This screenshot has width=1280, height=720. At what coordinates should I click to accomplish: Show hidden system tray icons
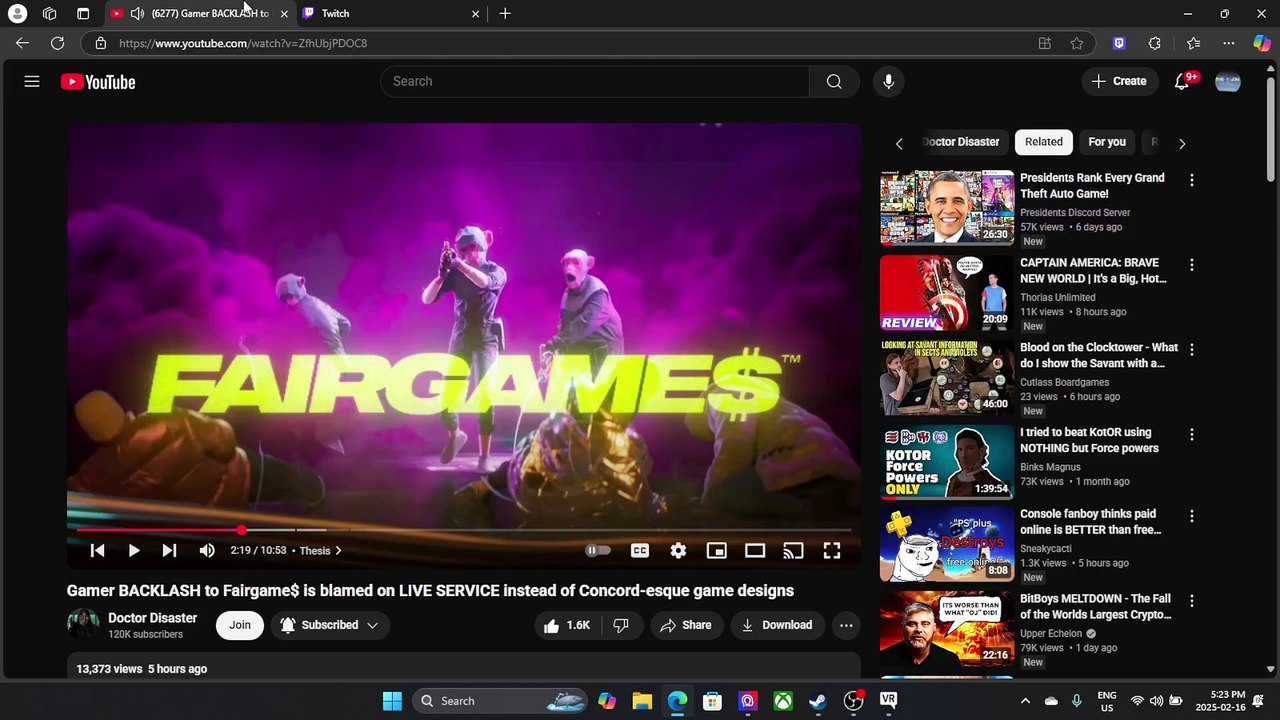1025,701
